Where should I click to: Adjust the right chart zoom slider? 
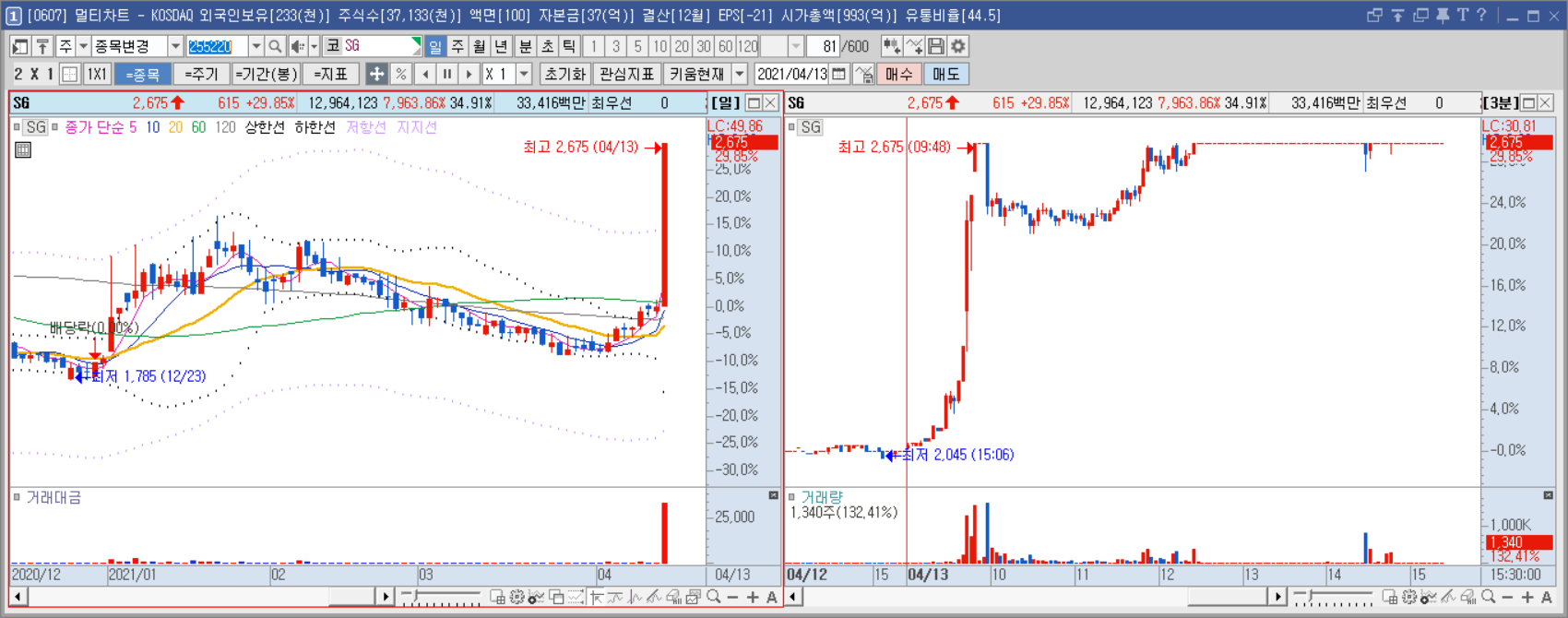pos(1334,598)
